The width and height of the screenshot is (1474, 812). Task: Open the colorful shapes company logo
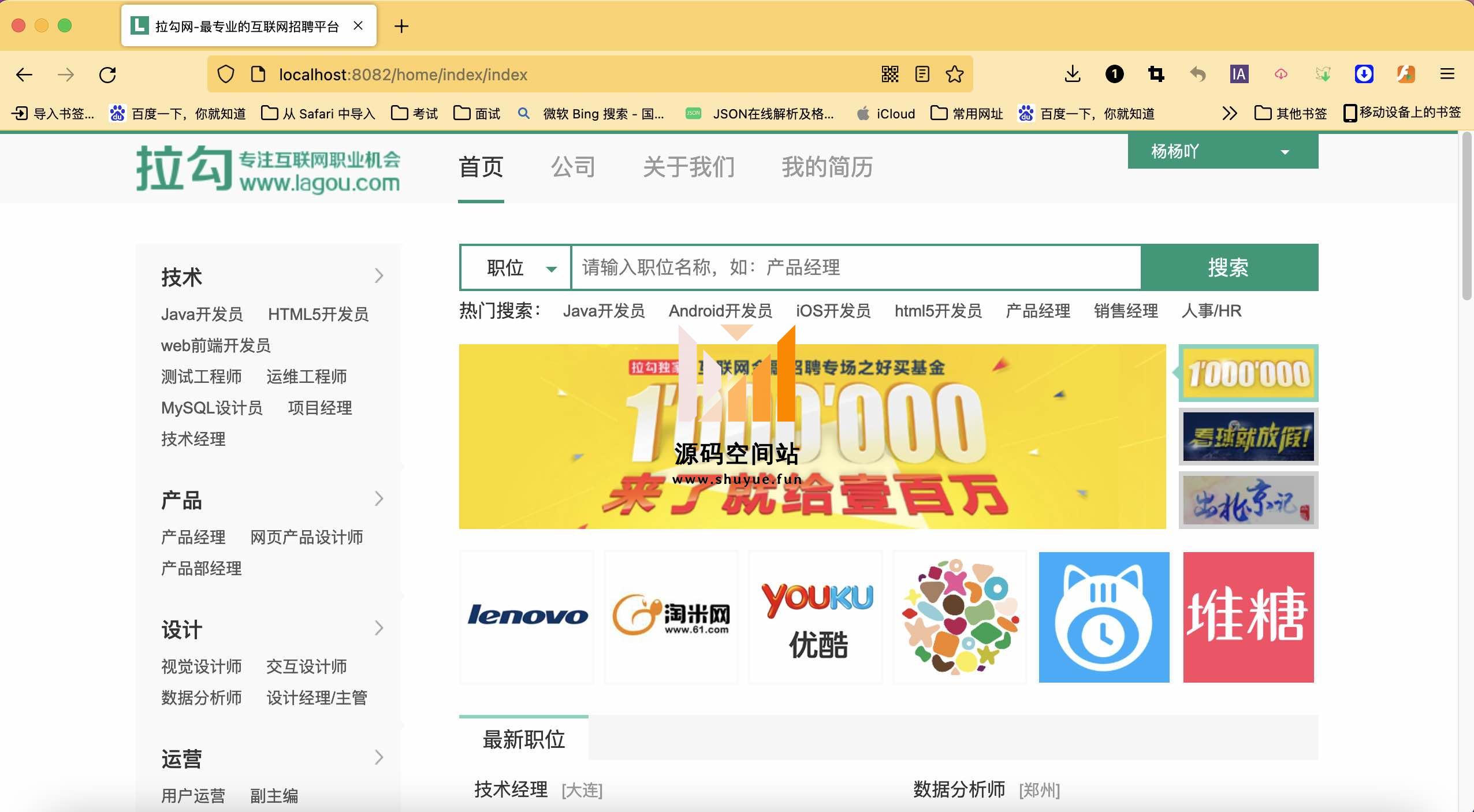(x=960, y=617)
